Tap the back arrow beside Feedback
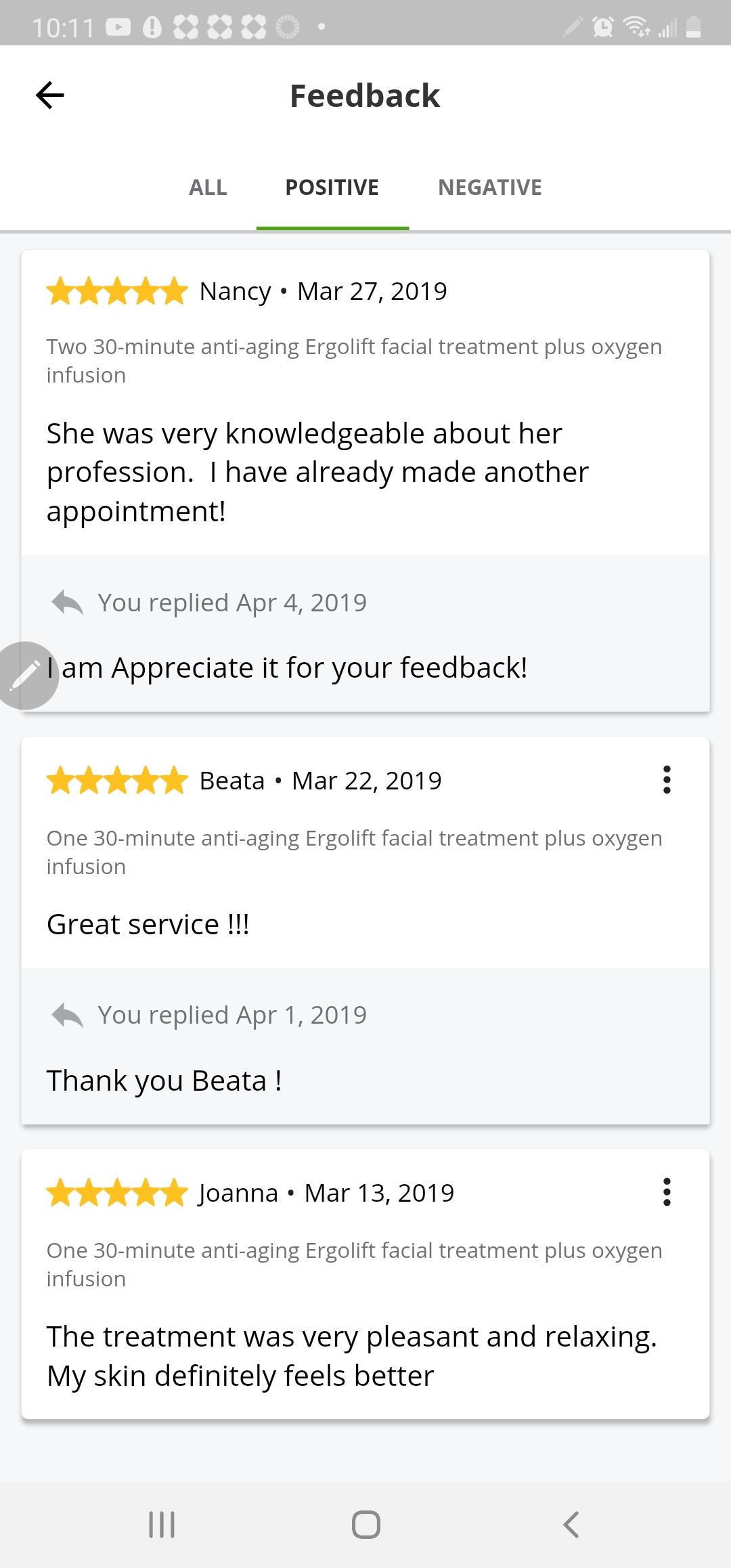This screenshot has width=731, height=1568. click(x=50, y=95)
